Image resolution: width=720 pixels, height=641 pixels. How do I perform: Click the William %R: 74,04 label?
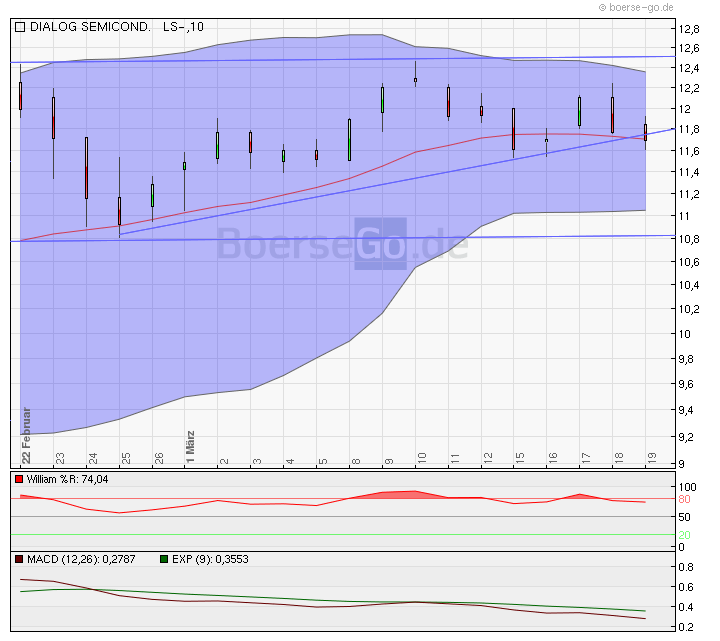click(68, 479)
